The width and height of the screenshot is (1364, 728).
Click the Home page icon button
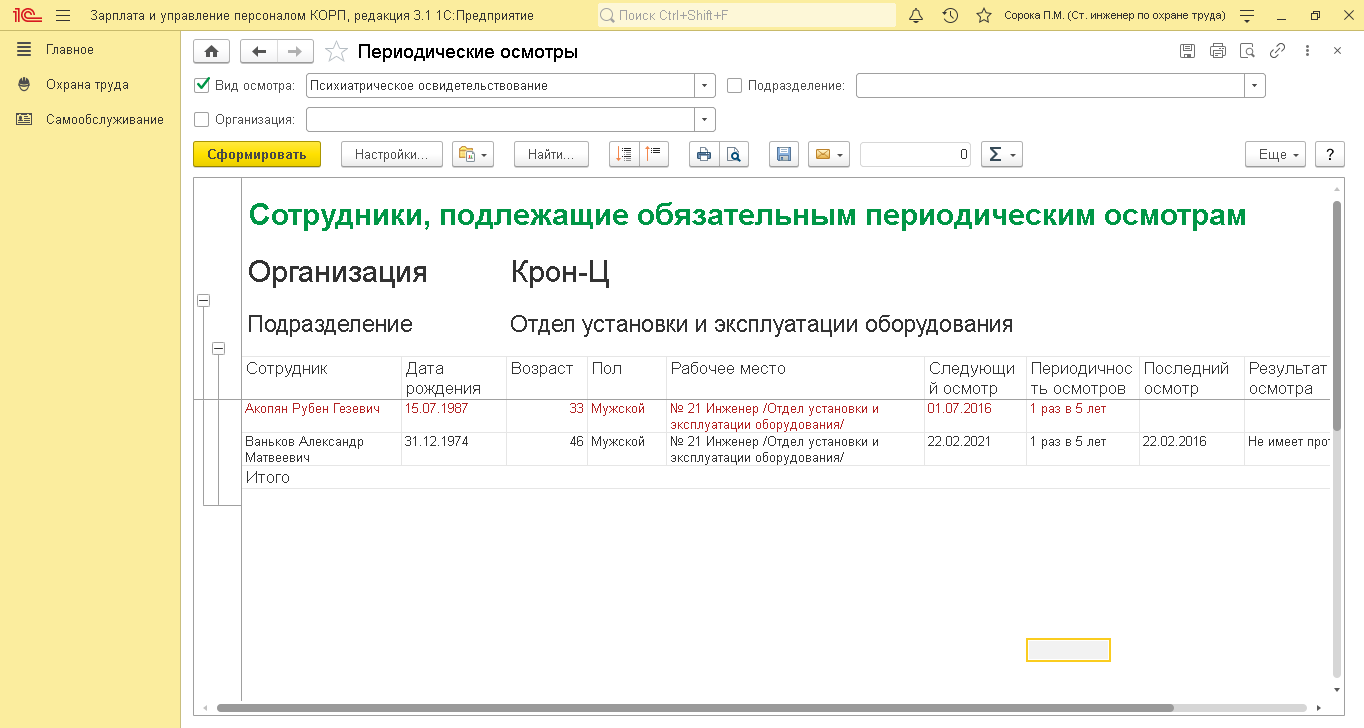click(x=211, y=52)
